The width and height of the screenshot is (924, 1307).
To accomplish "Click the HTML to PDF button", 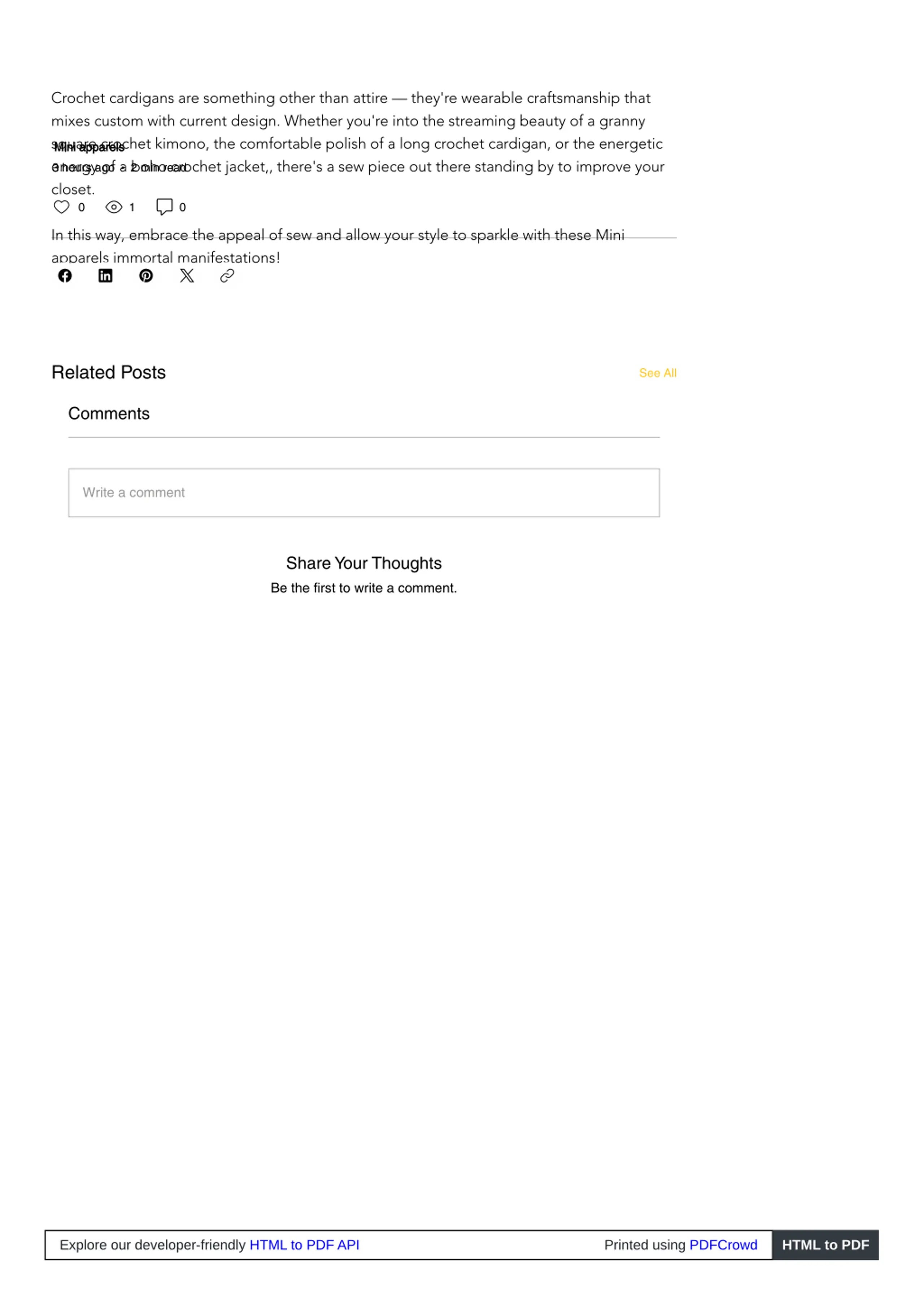I will click(825, 1245).
